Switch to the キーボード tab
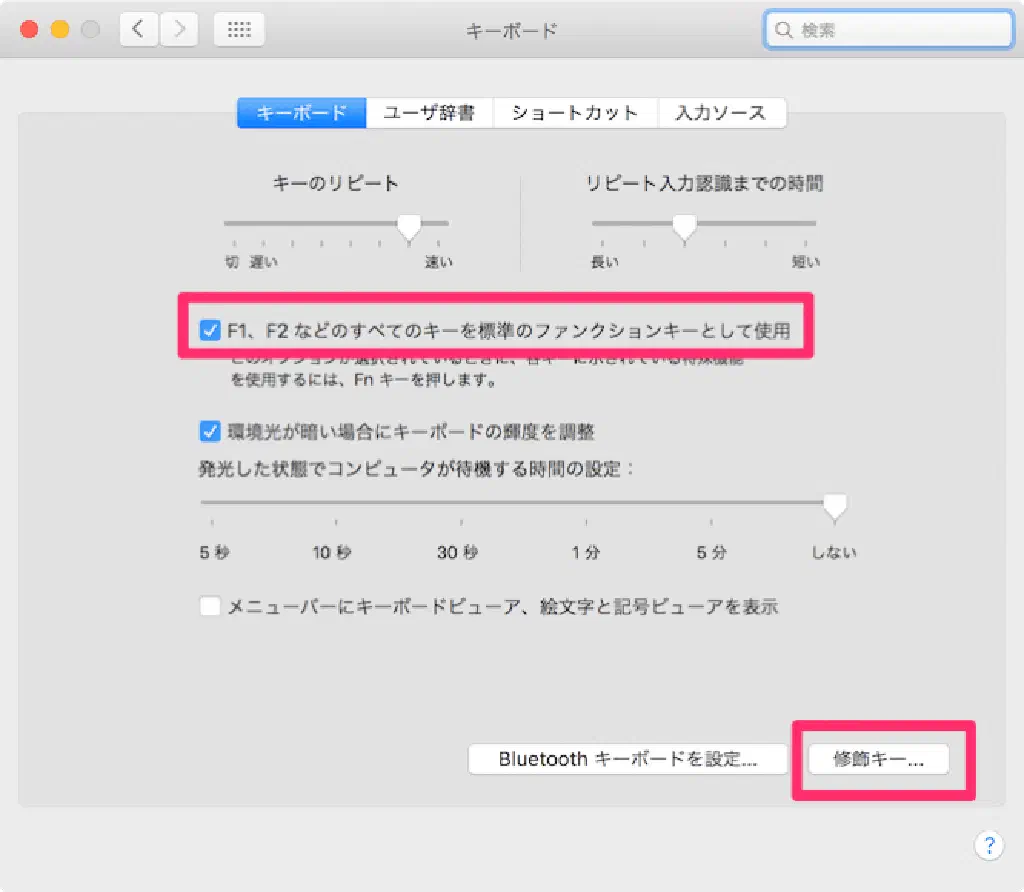Screen dimensions: 1024x892 [x=301, y=113]
